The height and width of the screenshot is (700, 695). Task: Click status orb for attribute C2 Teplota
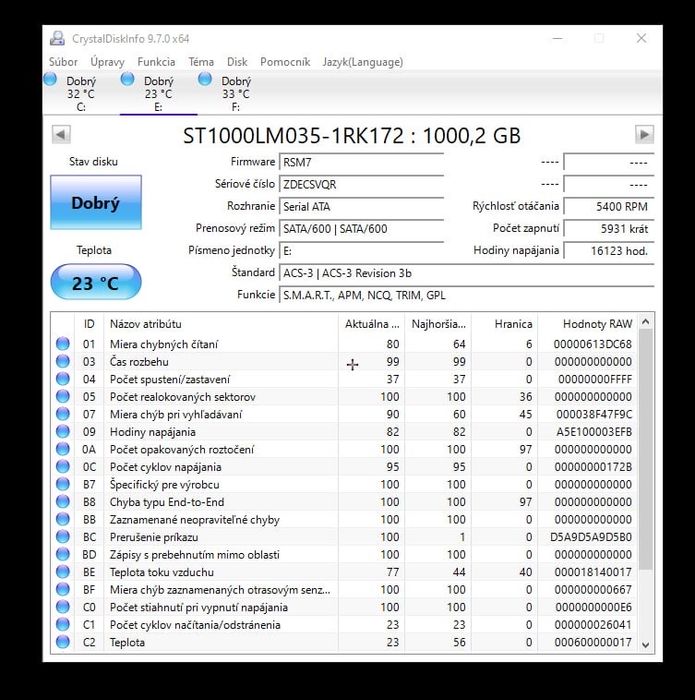[x=63, y=642]
